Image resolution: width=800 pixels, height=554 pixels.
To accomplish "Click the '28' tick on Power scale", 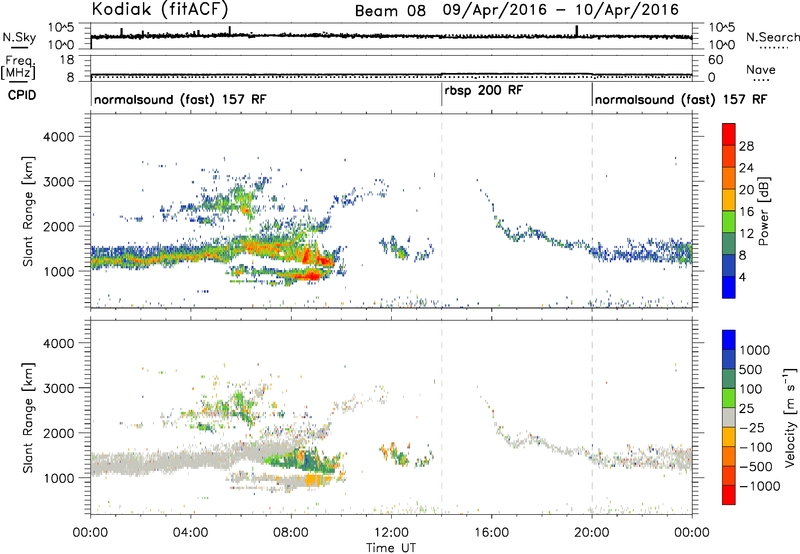I will tap(746, 146).
